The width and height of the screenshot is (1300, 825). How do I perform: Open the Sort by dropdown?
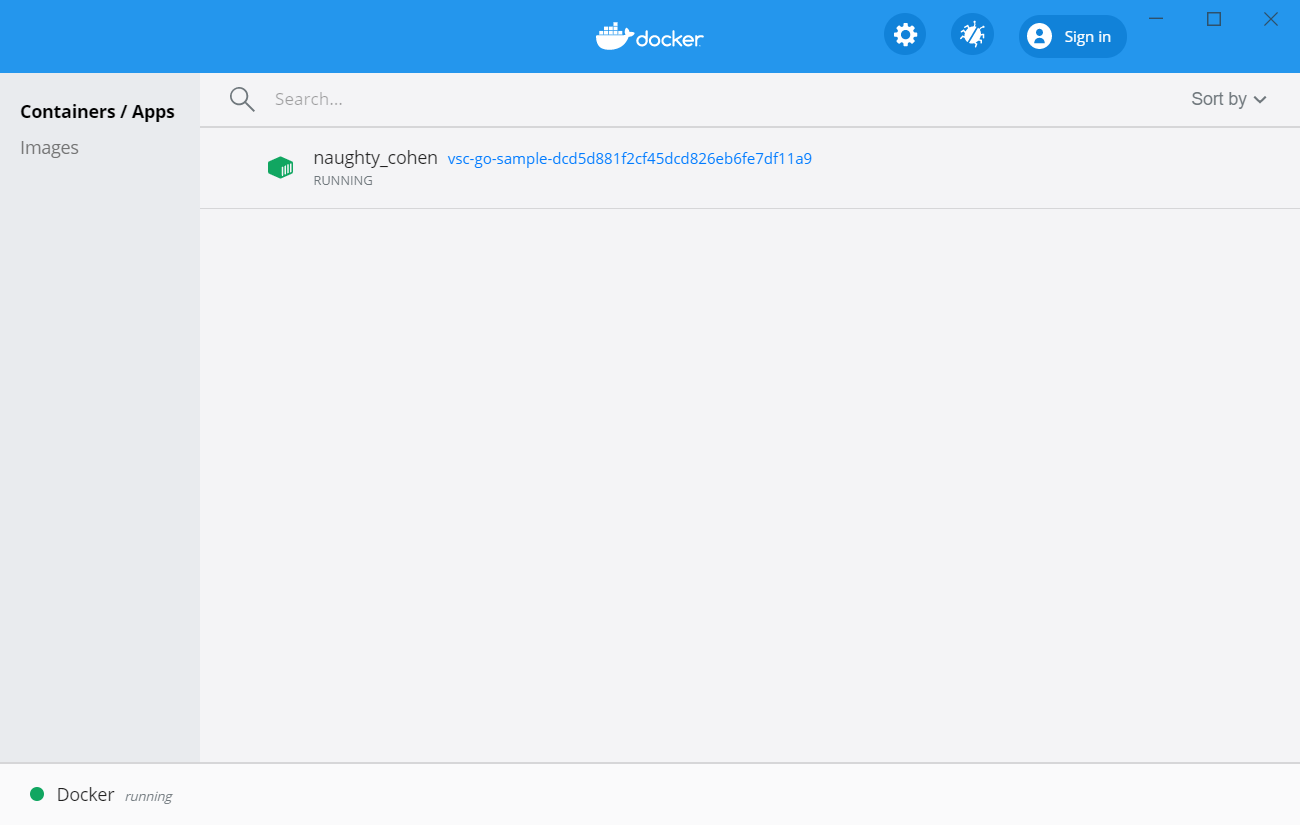pos(1218,98)
